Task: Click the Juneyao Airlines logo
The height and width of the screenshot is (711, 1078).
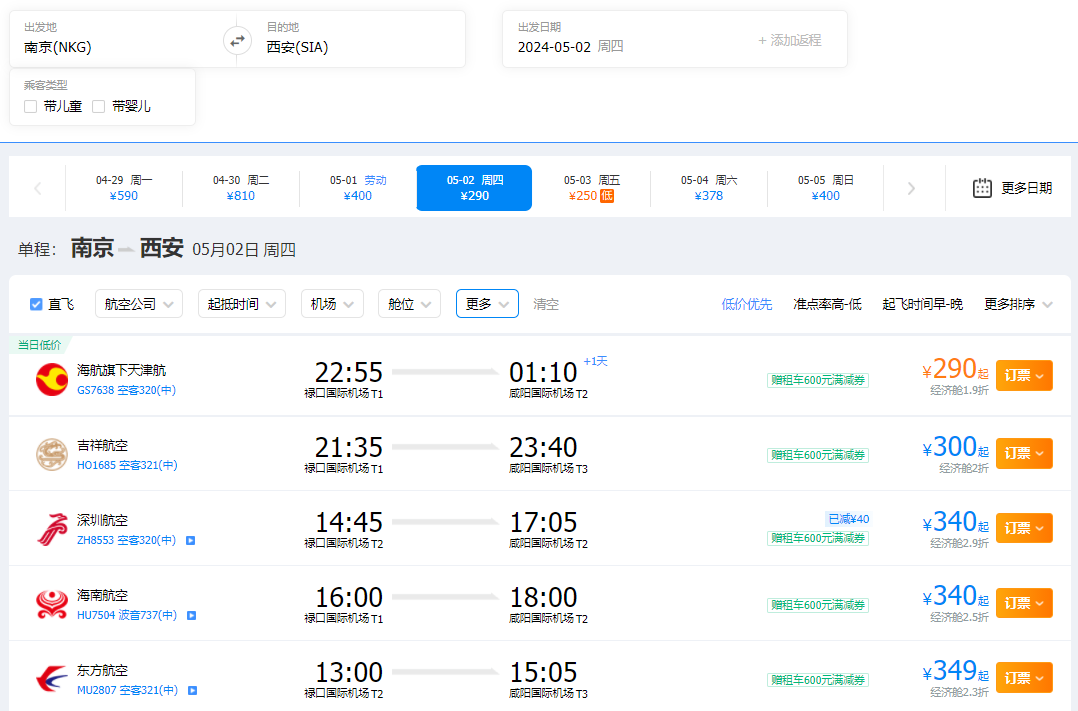Action: (50, 454)
